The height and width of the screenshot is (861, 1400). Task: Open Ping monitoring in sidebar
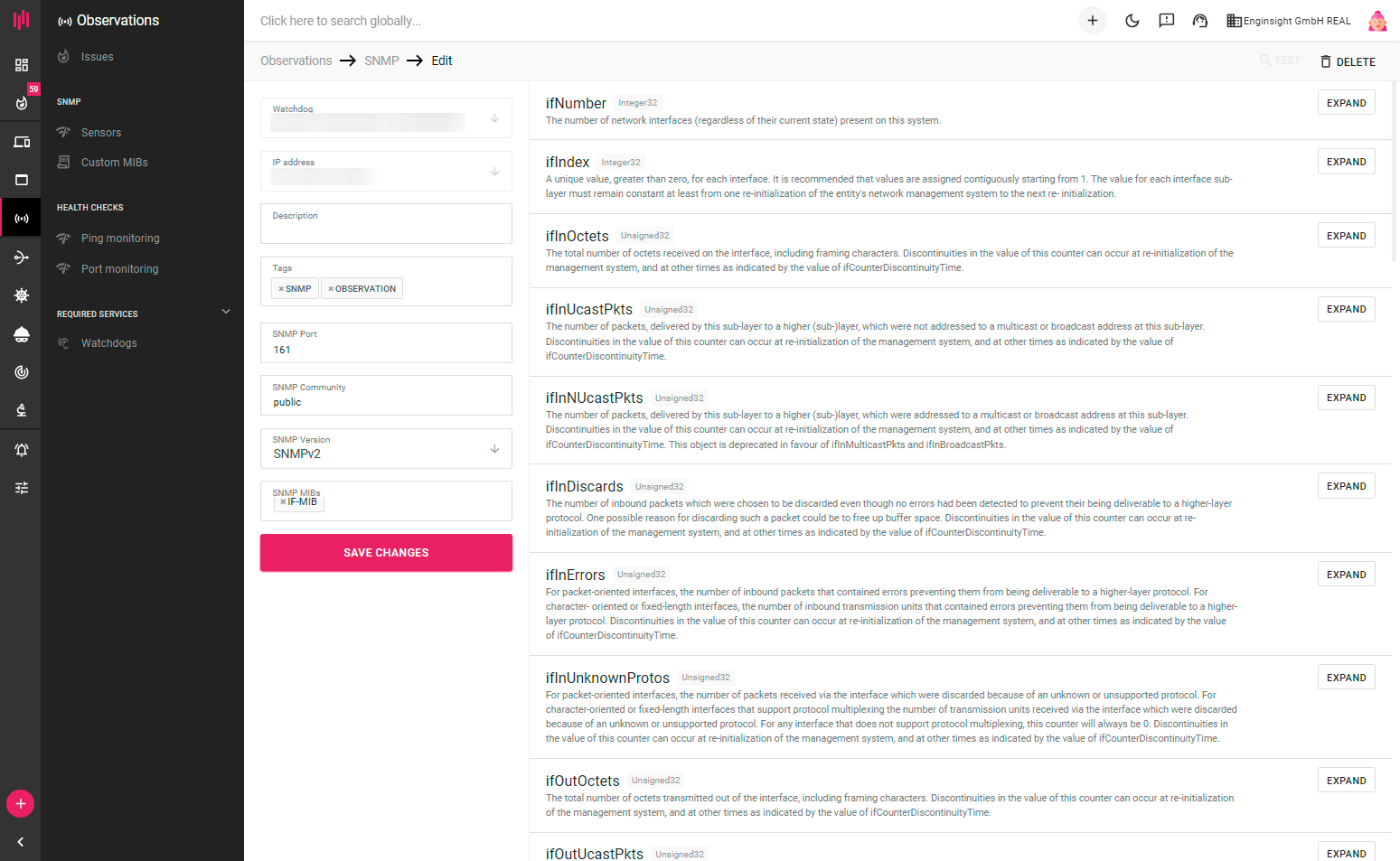tap(120, 239)
